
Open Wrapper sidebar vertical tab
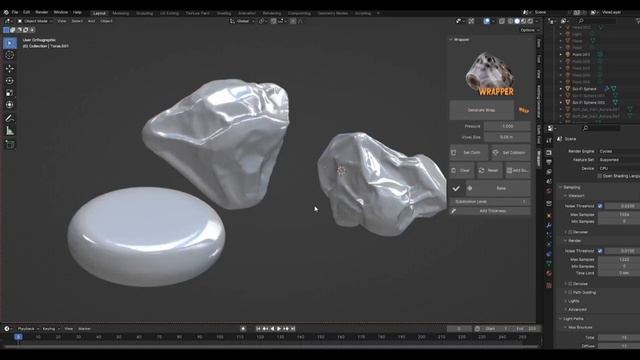(x=539, y=158)
